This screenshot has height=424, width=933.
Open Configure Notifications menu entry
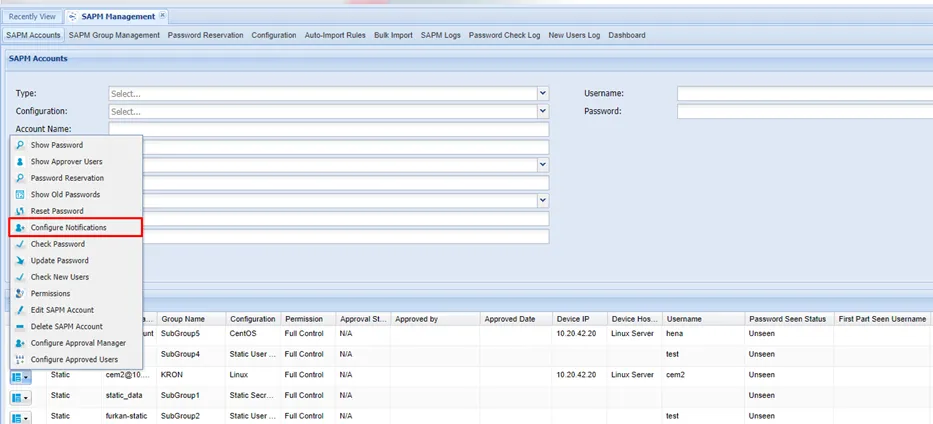point(76,228)
